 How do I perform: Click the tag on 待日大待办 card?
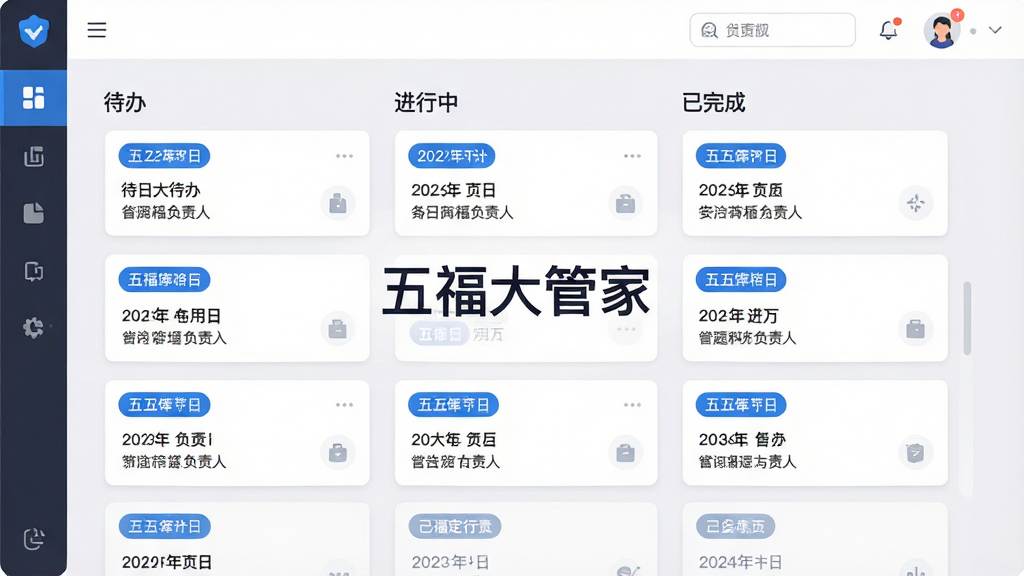click(164, 156)
